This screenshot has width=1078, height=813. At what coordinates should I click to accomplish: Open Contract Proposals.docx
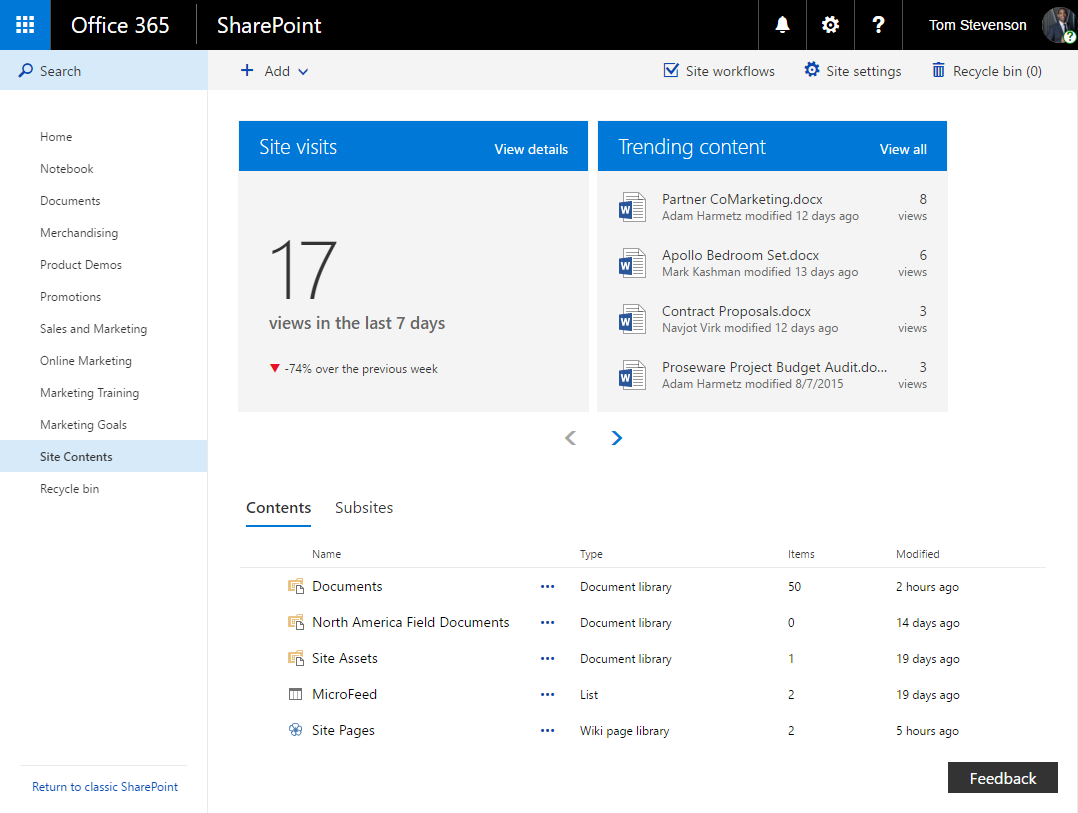[x=736, y=311]
